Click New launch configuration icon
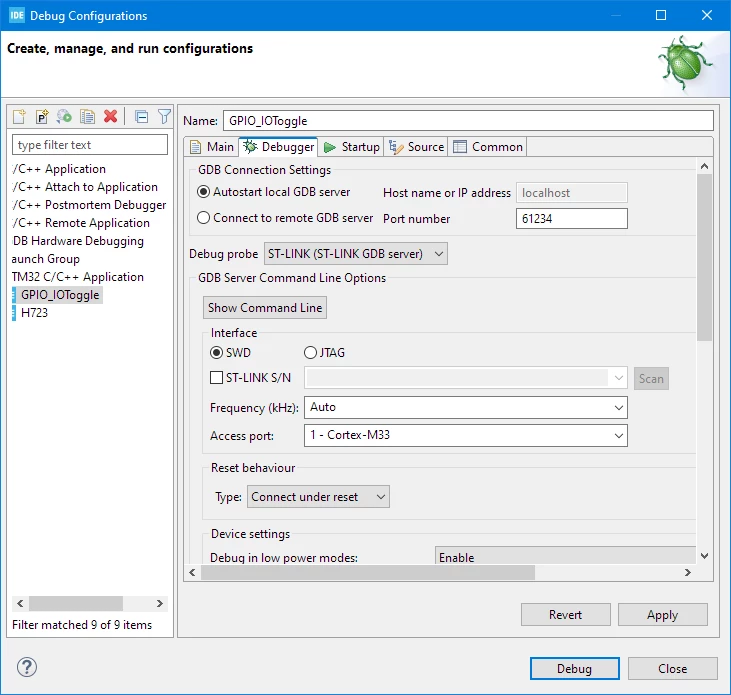The width and height of the screenshot is (731, 695). tap(20, 117)
